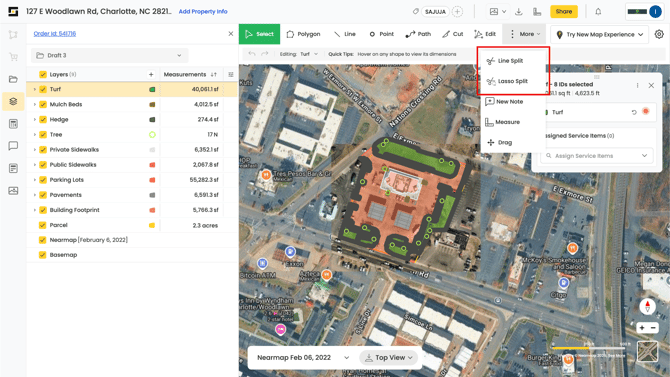
Task: Click the redo arrow in editing bar
Action: click(x=264, y=54)
